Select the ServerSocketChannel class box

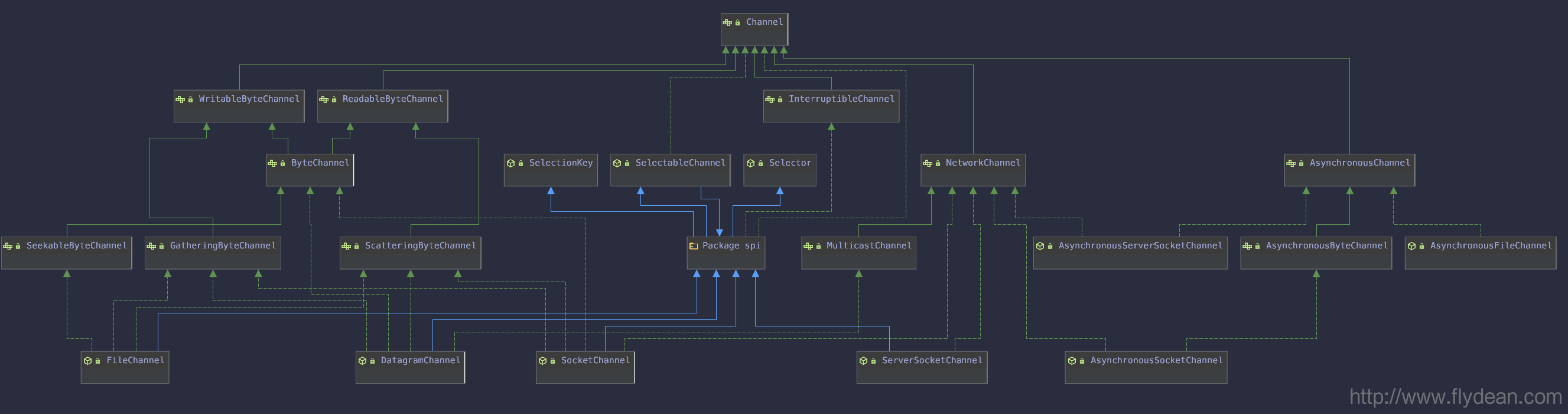coord(922,368)
